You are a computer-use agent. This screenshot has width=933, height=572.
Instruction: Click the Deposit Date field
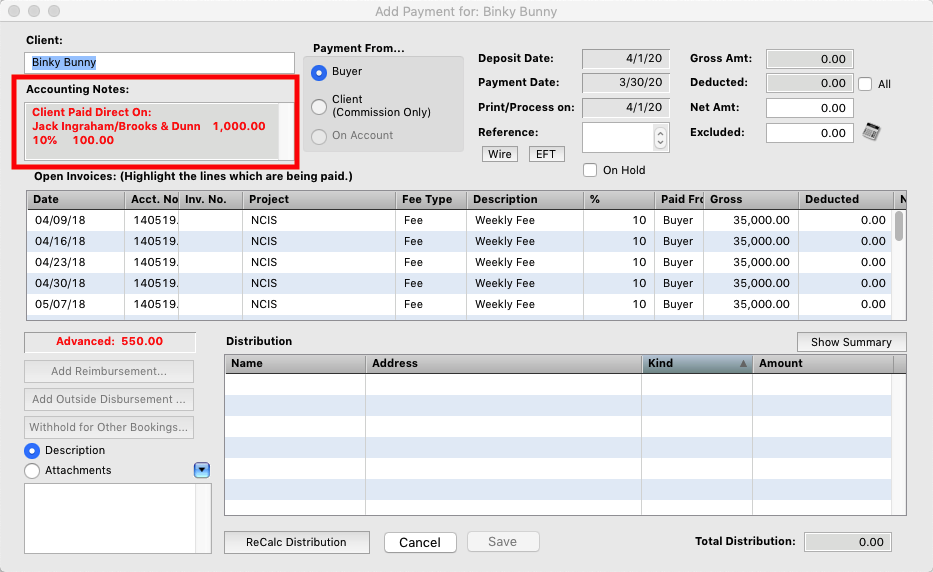[x=626, y=58]
